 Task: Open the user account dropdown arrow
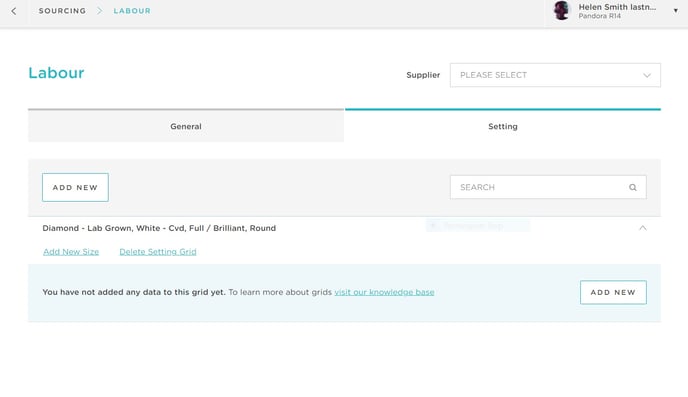[x=675, y=11]
